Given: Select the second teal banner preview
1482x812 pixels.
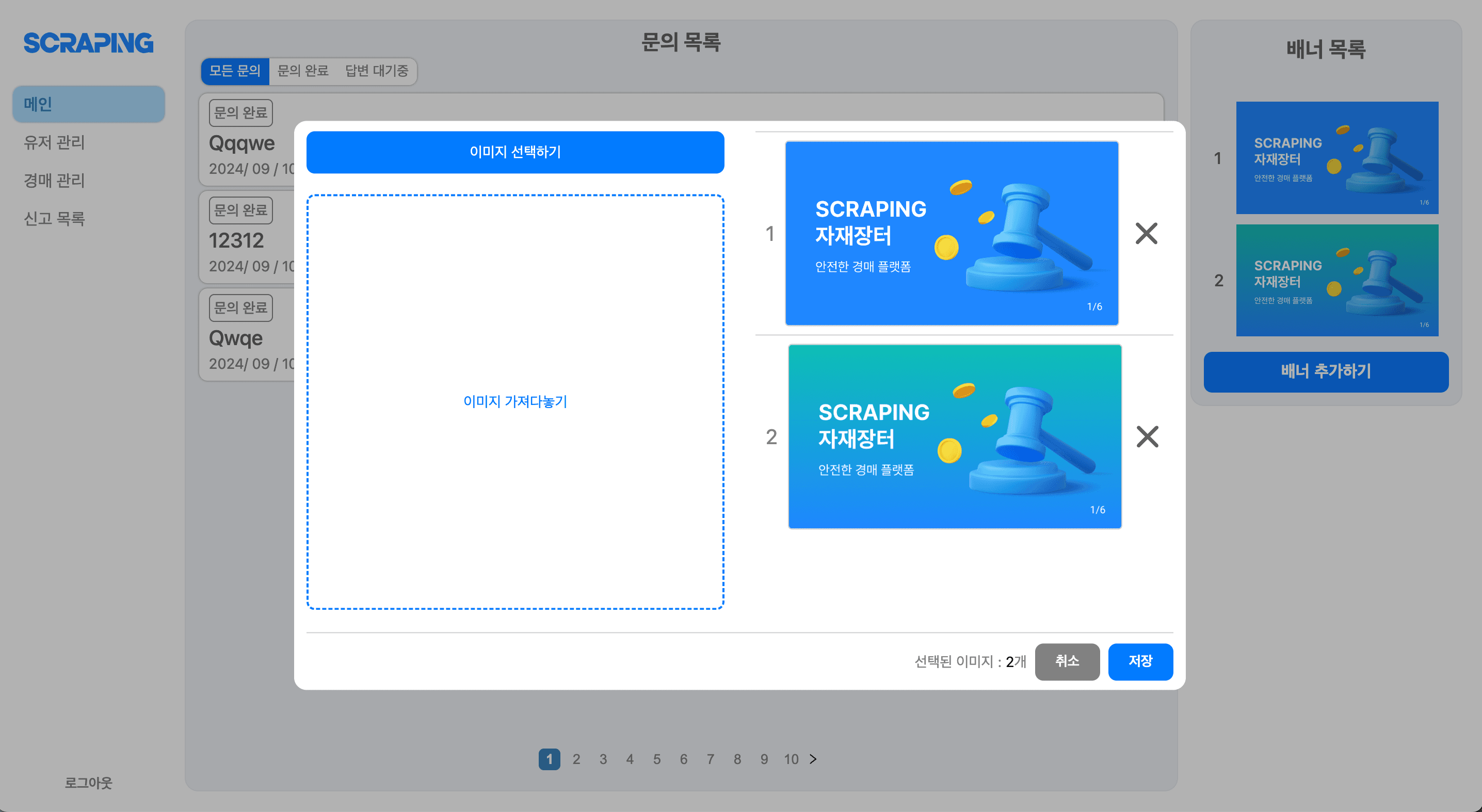Looking at the screenshot, I should point(955,436).
